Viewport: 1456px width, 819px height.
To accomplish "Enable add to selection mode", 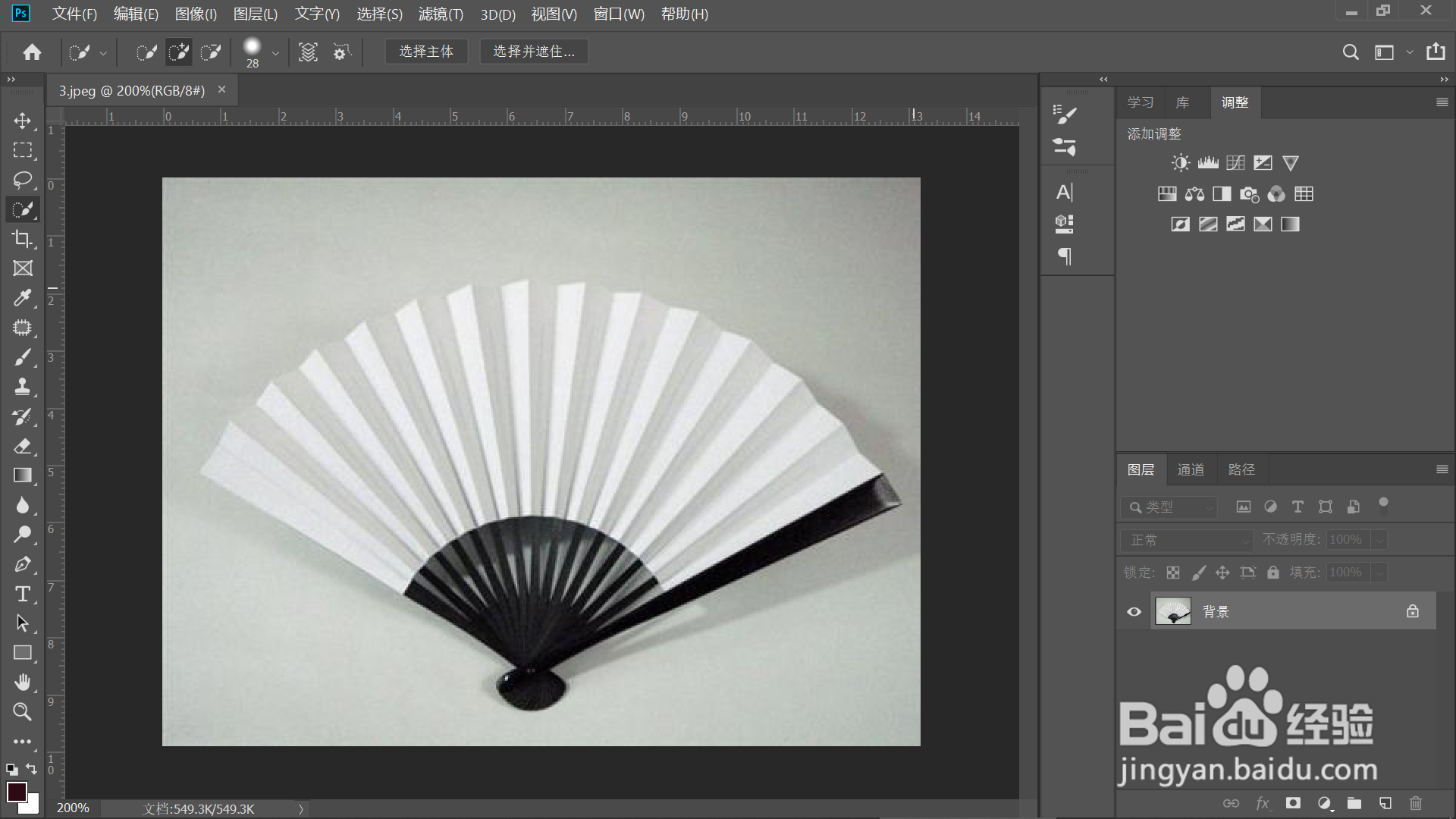I will pyautogui.click(x=178, y=52).
